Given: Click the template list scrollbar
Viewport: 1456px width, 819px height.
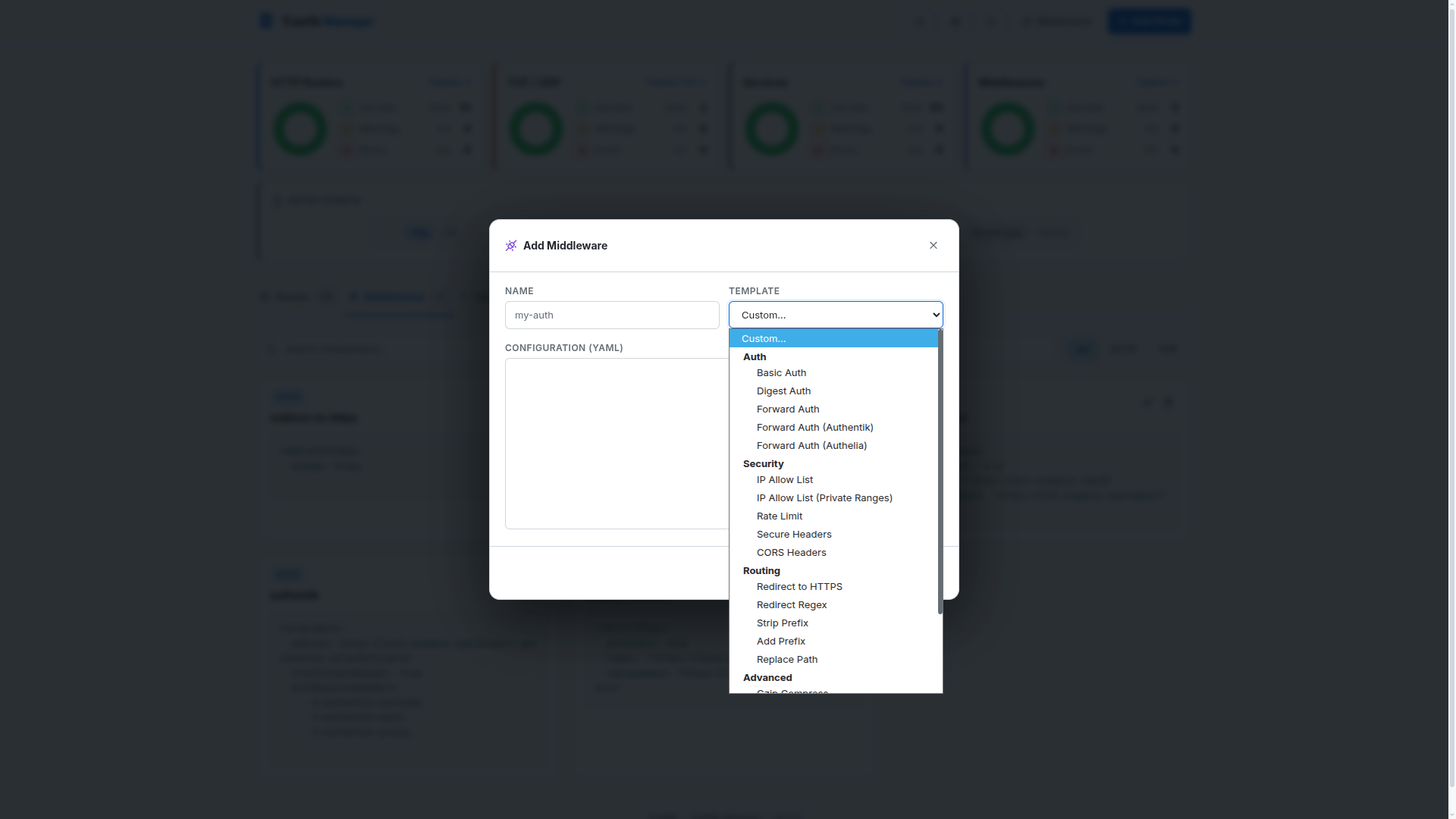Looking at the screenshot, I should tap(940, 470).
